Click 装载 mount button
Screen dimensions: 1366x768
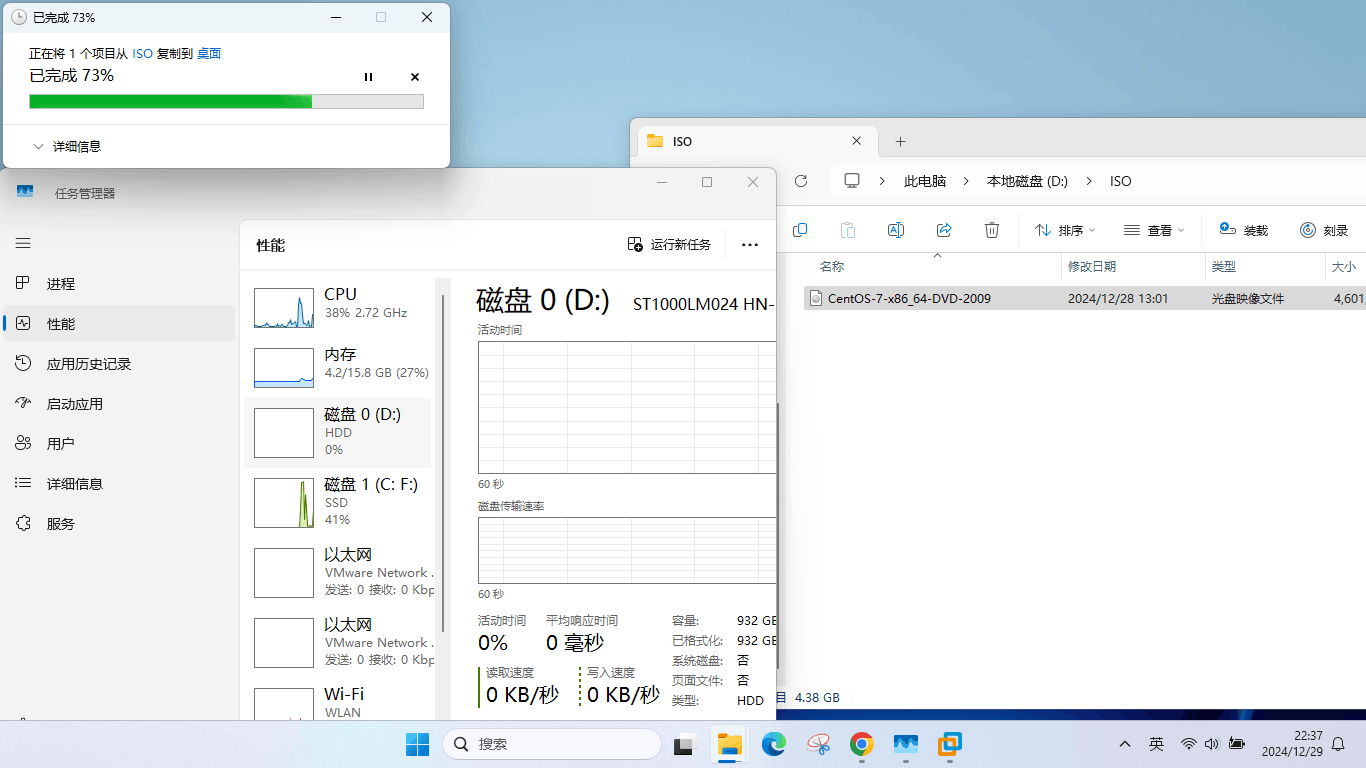pos(1244,230)
